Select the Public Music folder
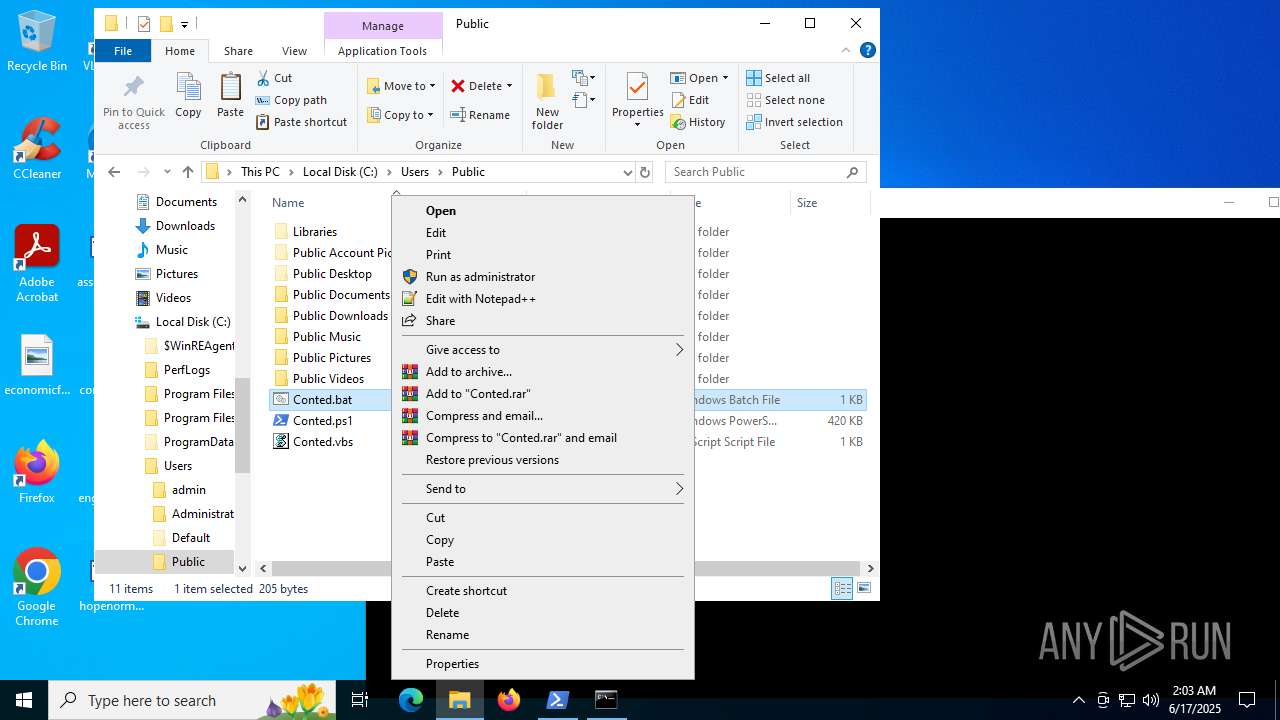The height and width of the screenshot is (720, 1280). [326, 337]
